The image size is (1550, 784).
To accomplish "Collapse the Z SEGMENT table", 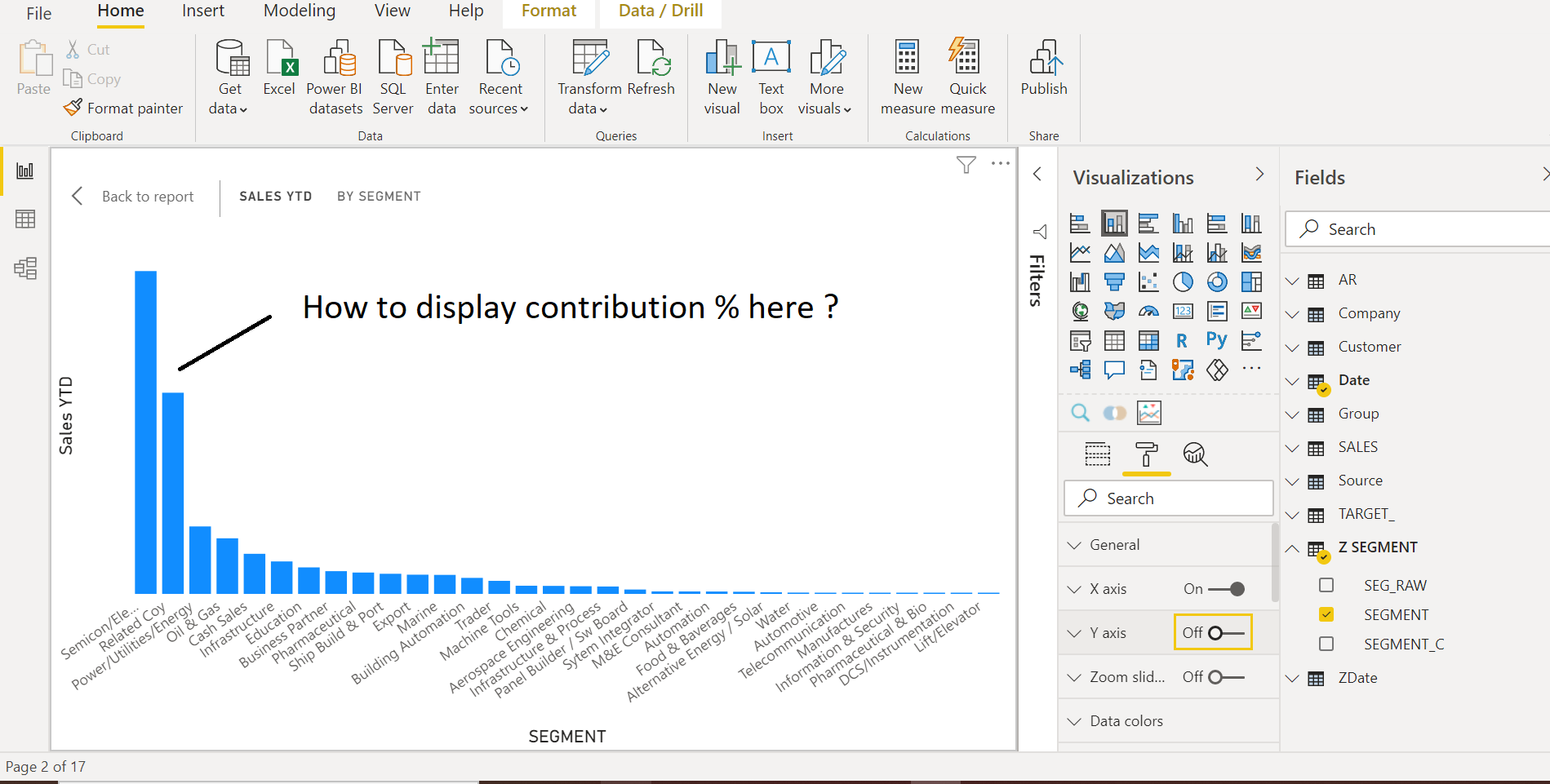I will [1292, 548].
